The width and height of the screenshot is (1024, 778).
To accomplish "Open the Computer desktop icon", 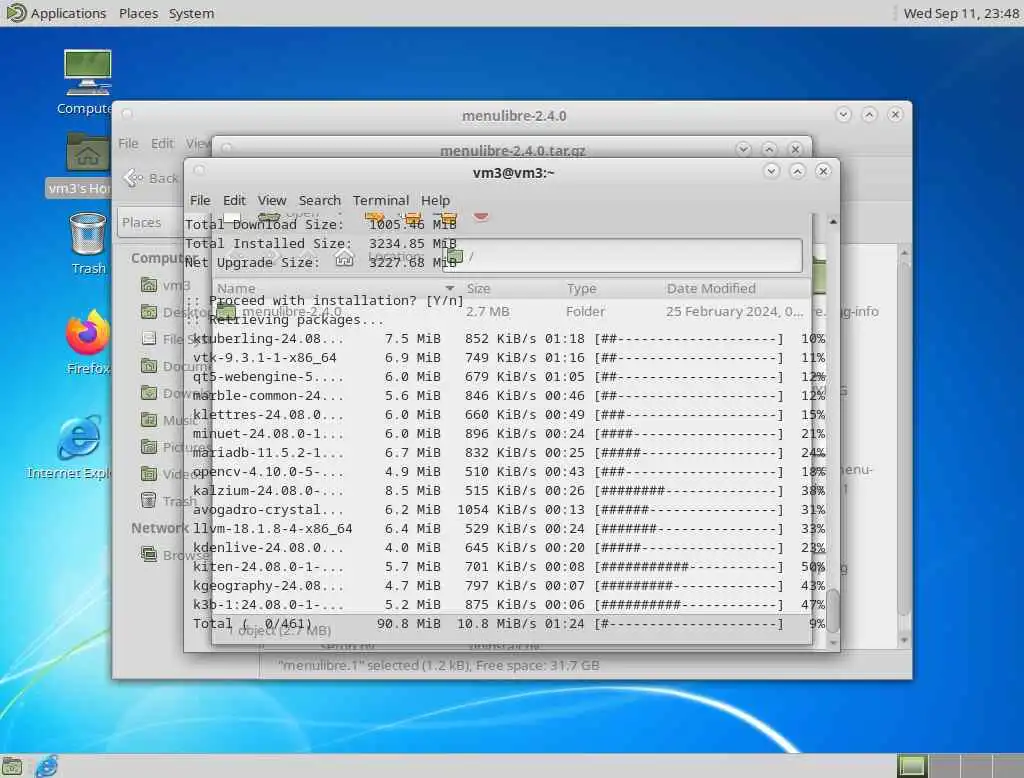I will pyautogui.click(x=87, y=72).
